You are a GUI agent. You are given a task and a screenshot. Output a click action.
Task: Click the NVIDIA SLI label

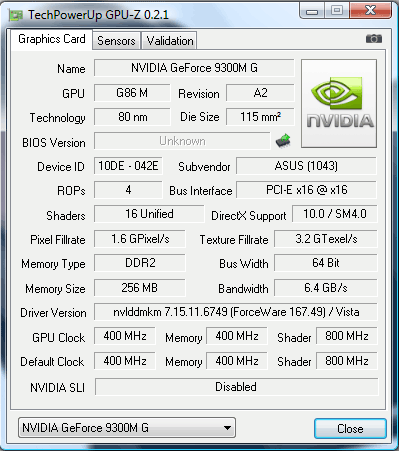click(x=57, y=388)
